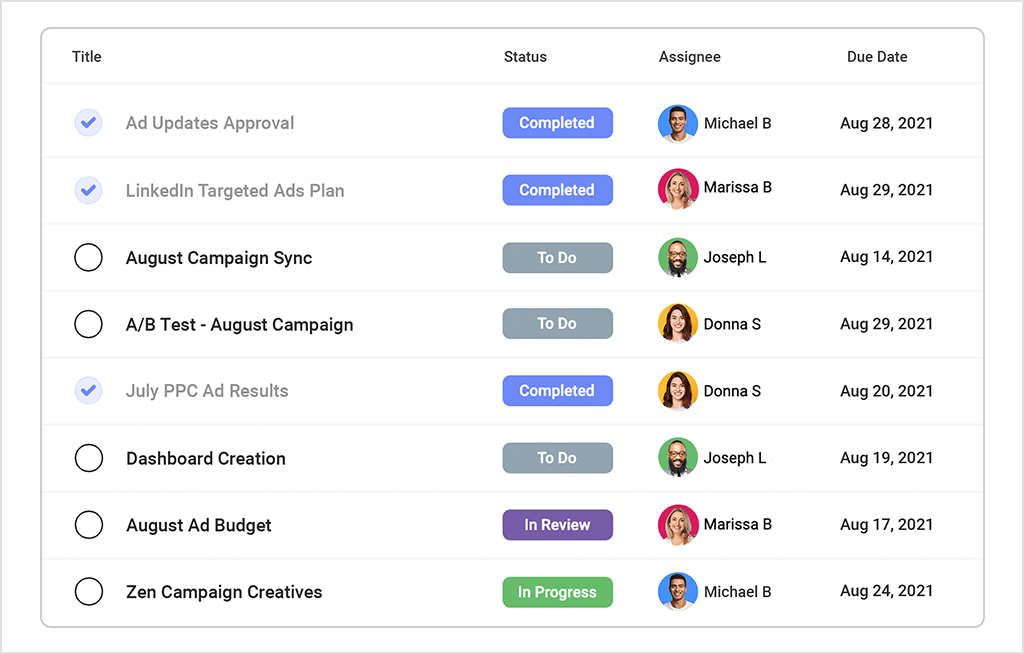Open the Zen Campaign Creatives task

pyautogui.click(x=223, y=591)
